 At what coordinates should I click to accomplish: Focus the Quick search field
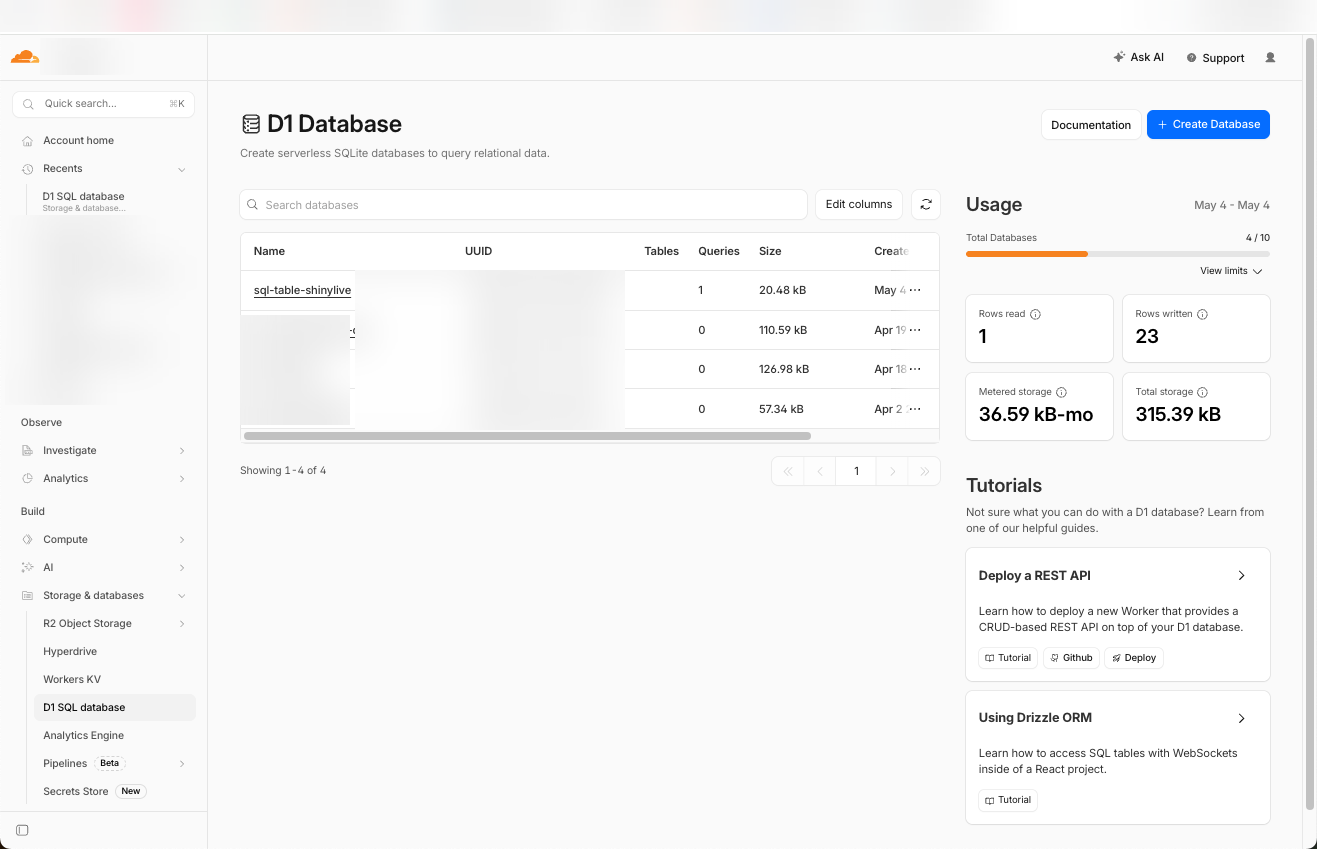(103, 104)
